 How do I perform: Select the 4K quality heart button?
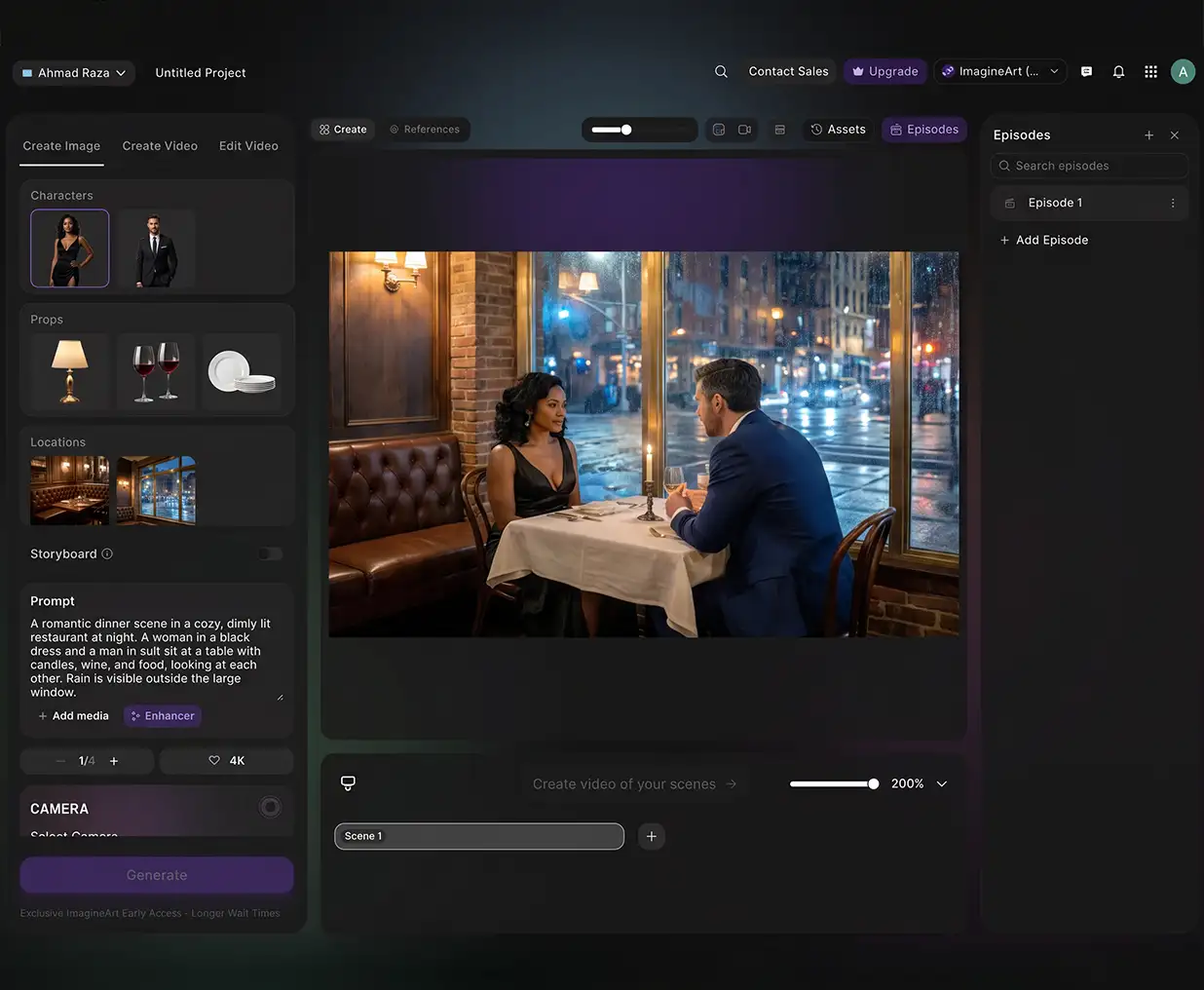[226, 761]
